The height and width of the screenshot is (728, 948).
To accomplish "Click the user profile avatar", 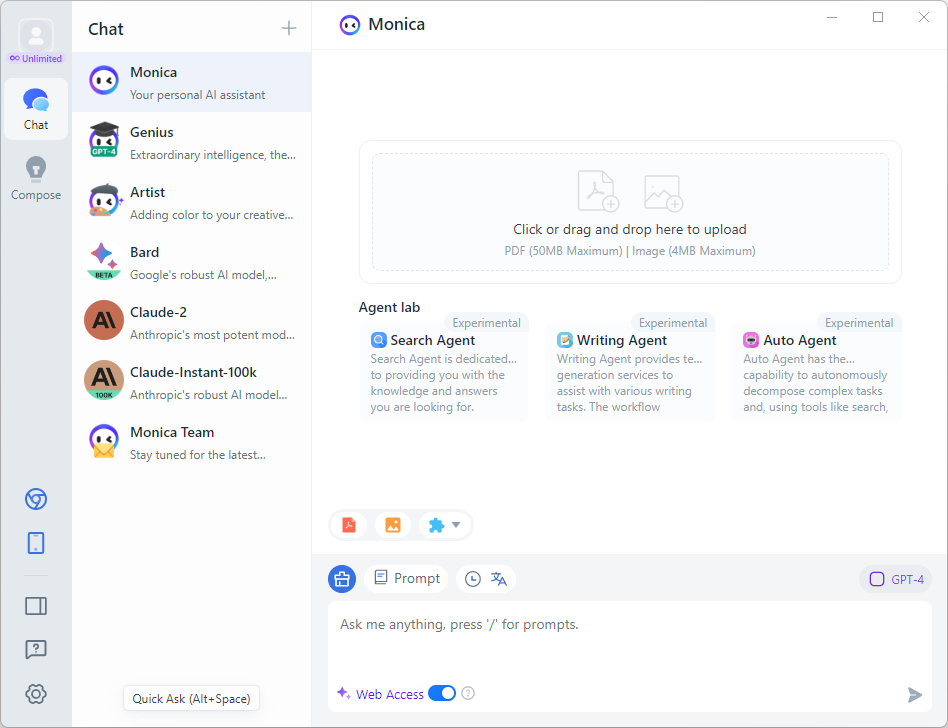I will 36,34.
